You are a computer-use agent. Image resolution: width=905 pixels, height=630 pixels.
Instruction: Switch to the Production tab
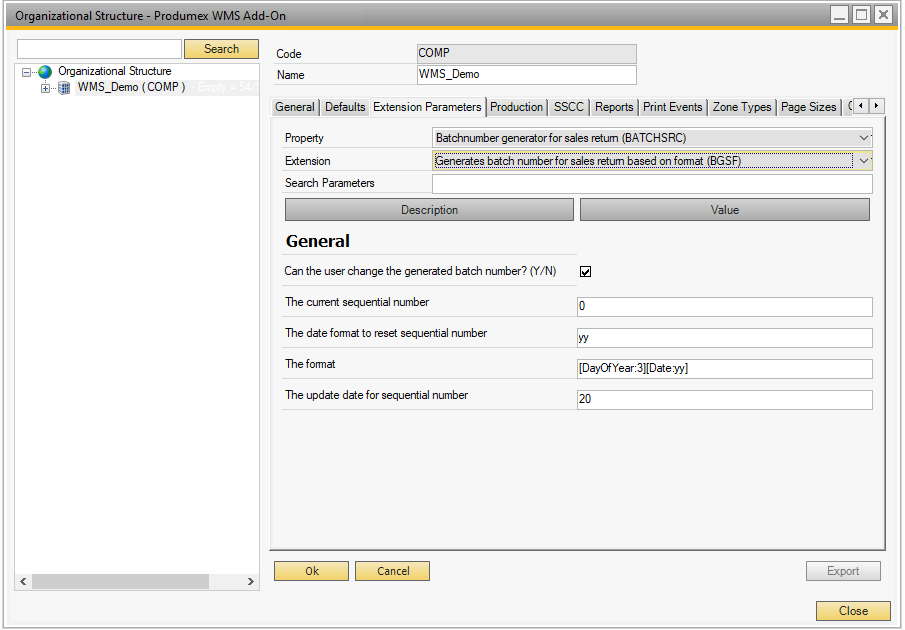(517, 107)
